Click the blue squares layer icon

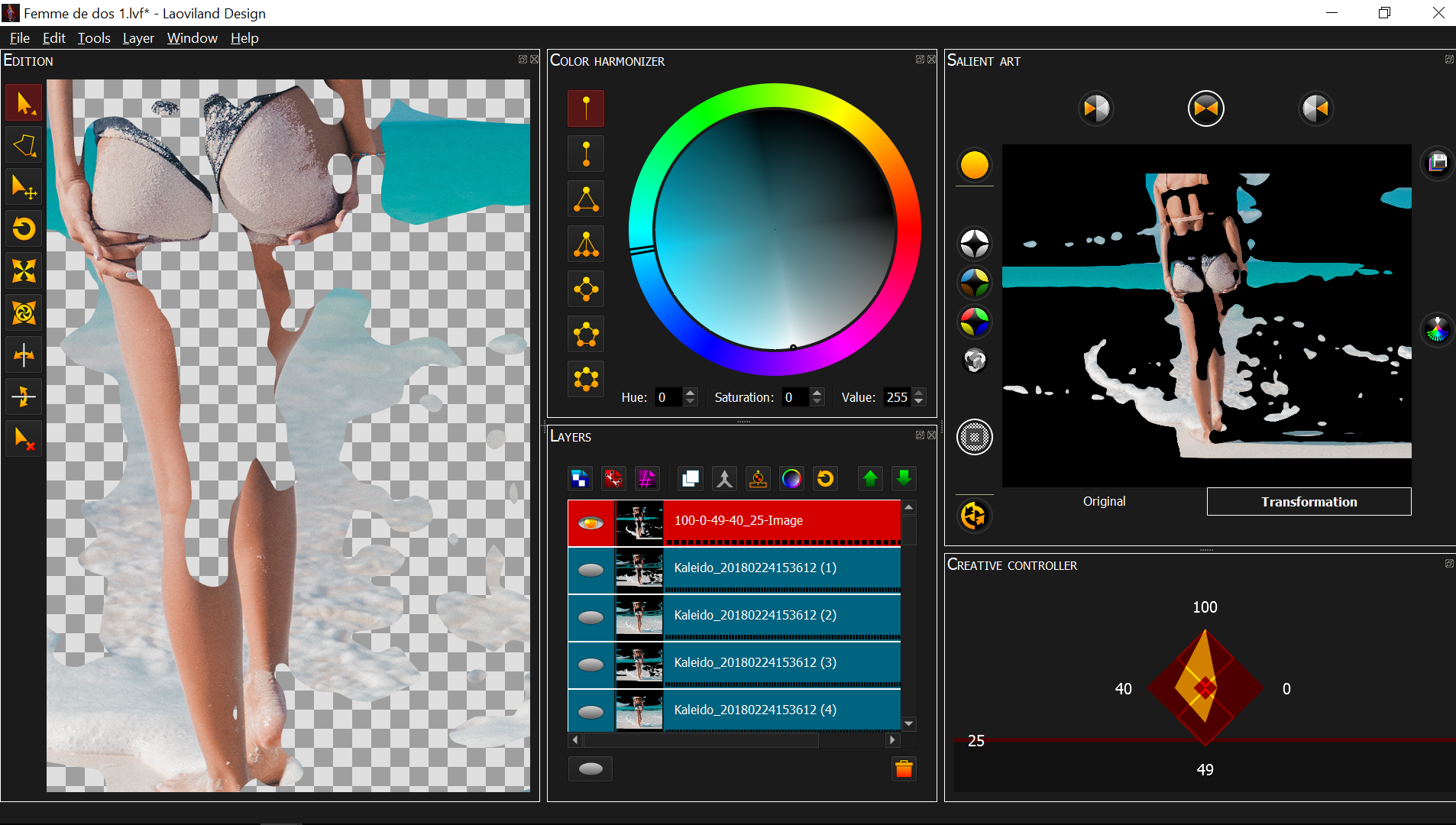[x=580, y=479]
